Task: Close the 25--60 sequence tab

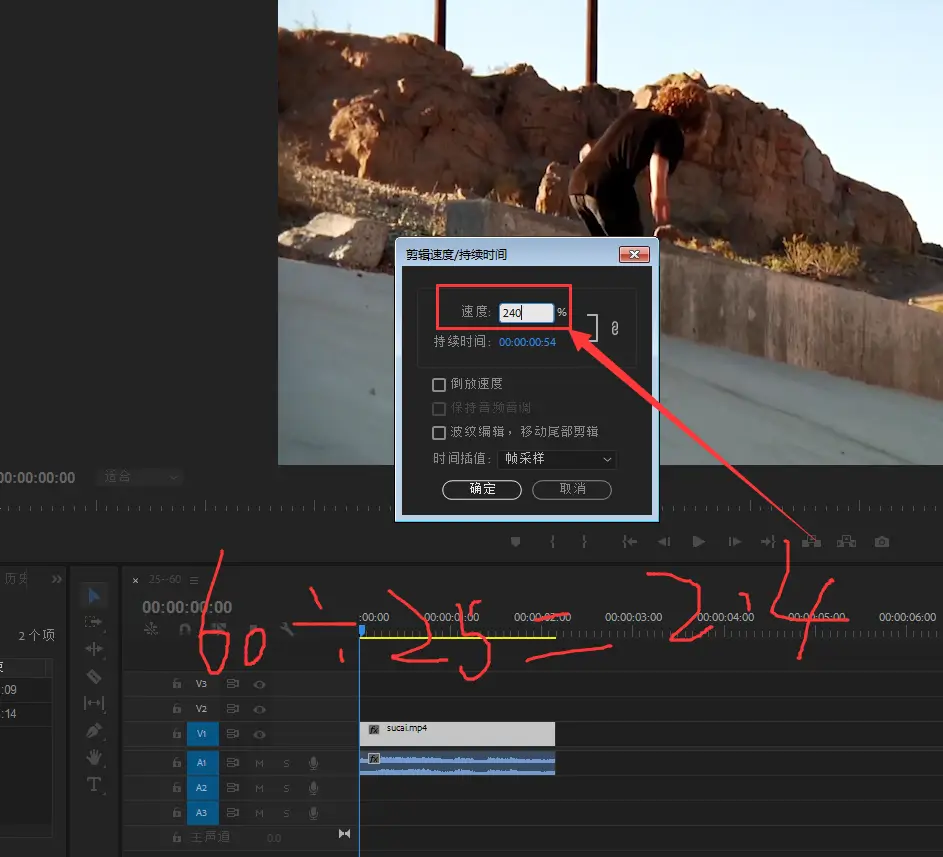Action: [135, 580]
